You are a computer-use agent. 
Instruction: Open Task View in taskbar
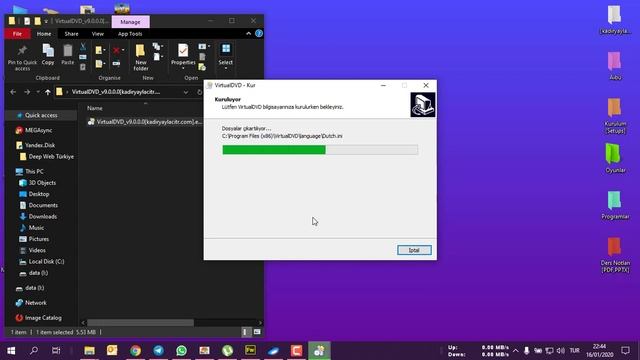click(x=56, y=351)
